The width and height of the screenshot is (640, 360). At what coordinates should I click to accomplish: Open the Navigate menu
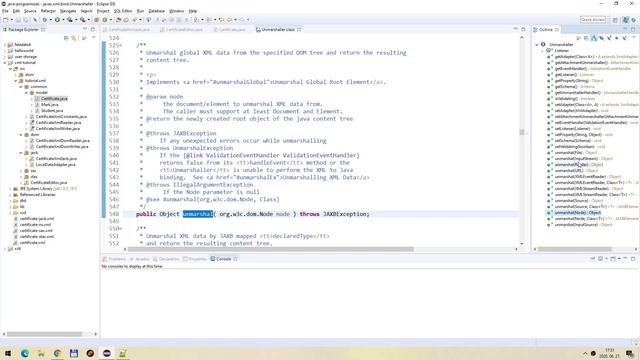click(68, 11)
